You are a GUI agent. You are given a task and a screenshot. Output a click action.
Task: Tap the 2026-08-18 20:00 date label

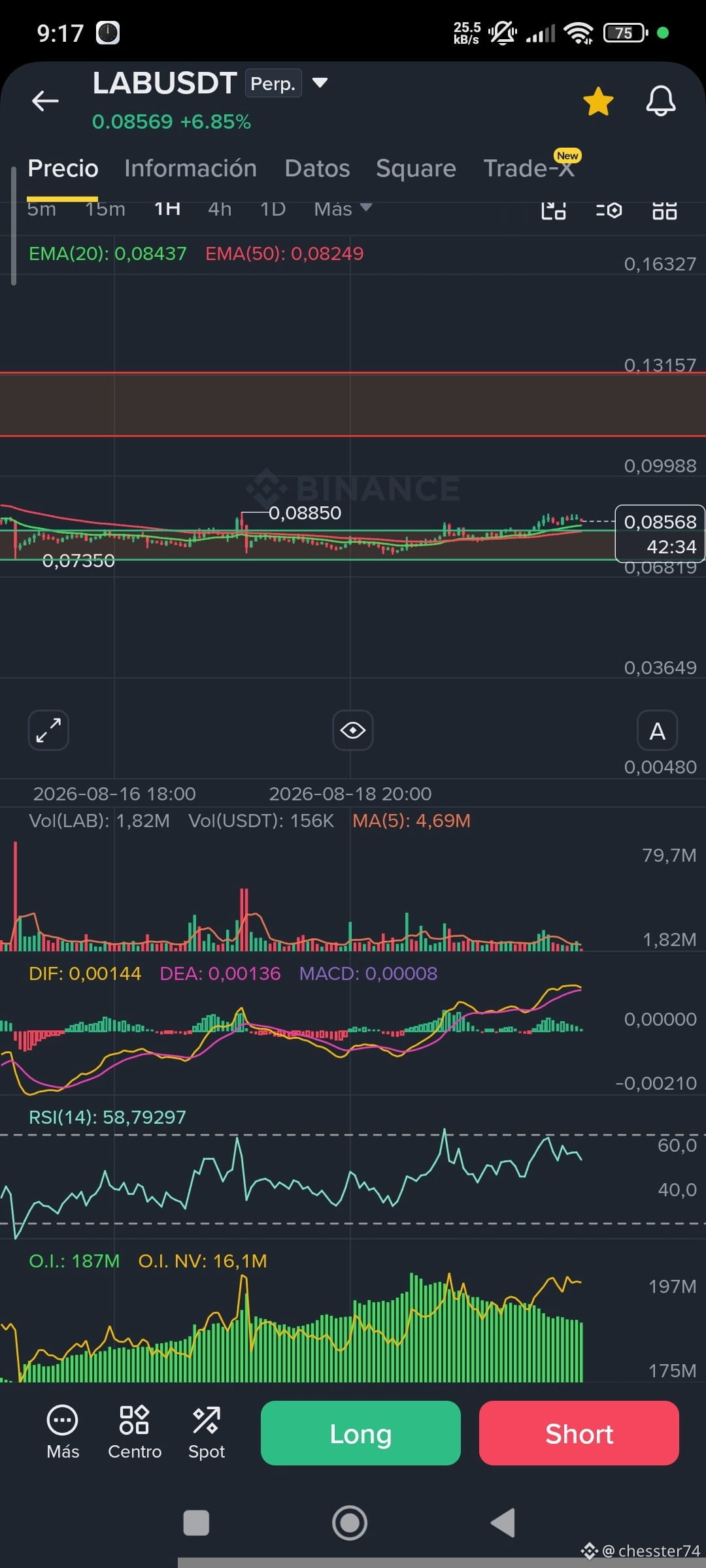[350, 794]
